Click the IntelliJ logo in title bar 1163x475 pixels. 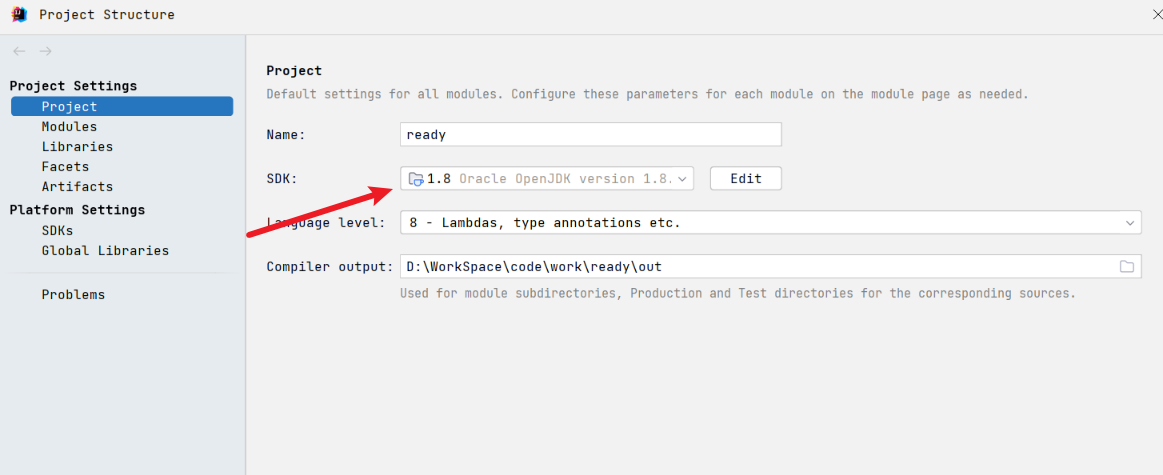click(x=19, y=14)
